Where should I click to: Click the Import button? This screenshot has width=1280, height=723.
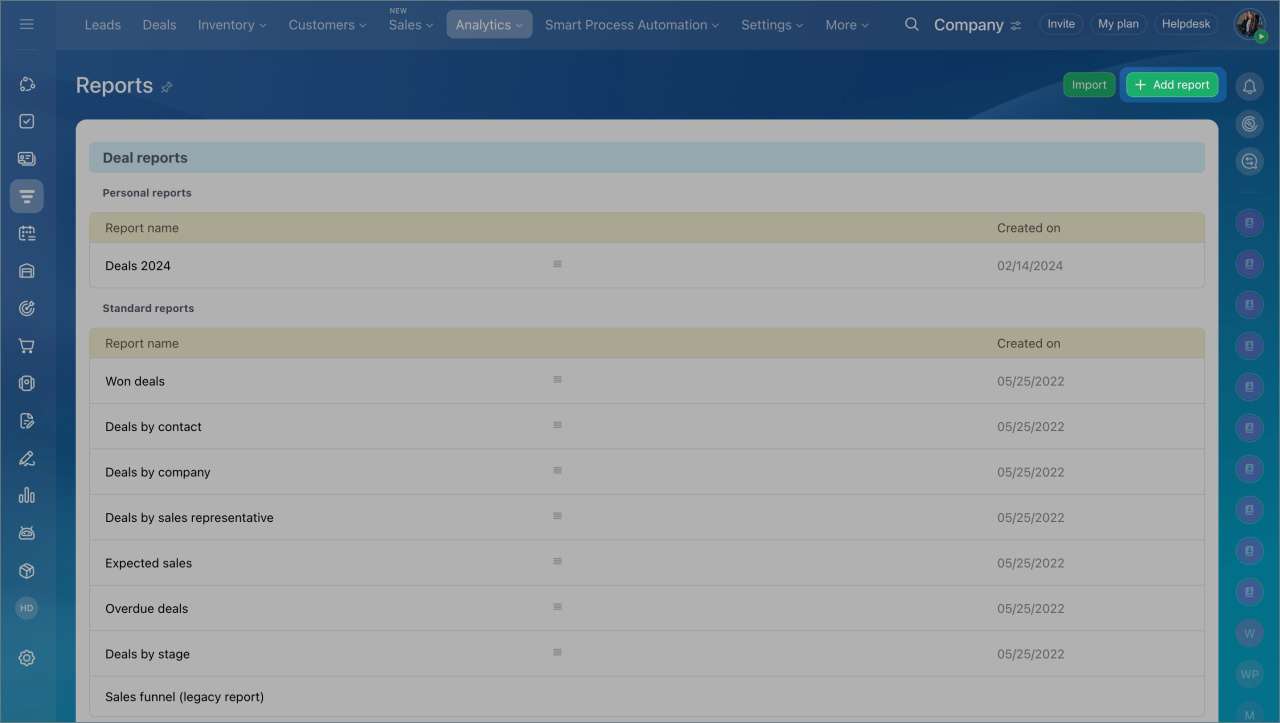click(x=1089, y=85)
